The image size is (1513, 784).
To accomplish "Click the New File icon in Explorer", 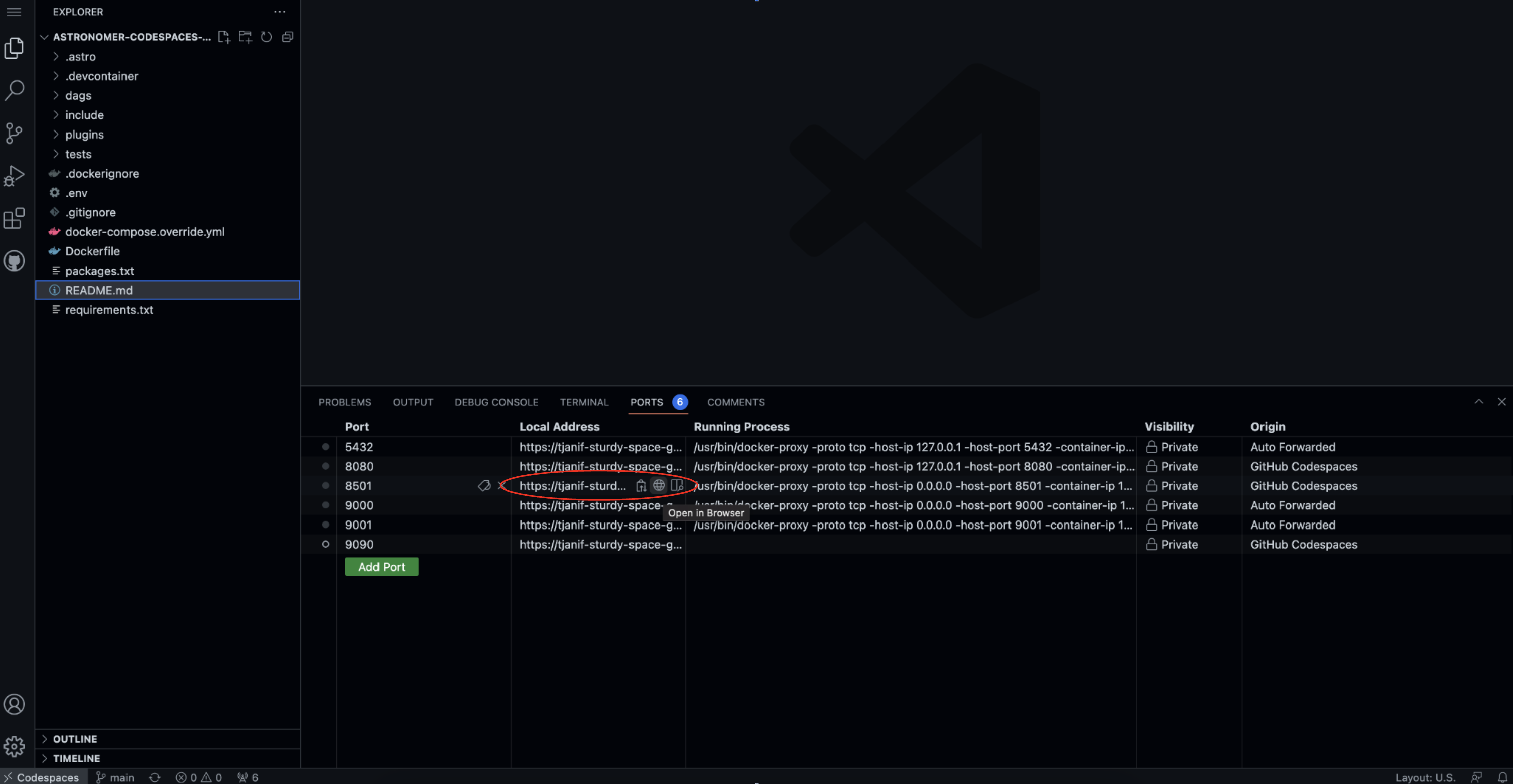I will (224, 37).
